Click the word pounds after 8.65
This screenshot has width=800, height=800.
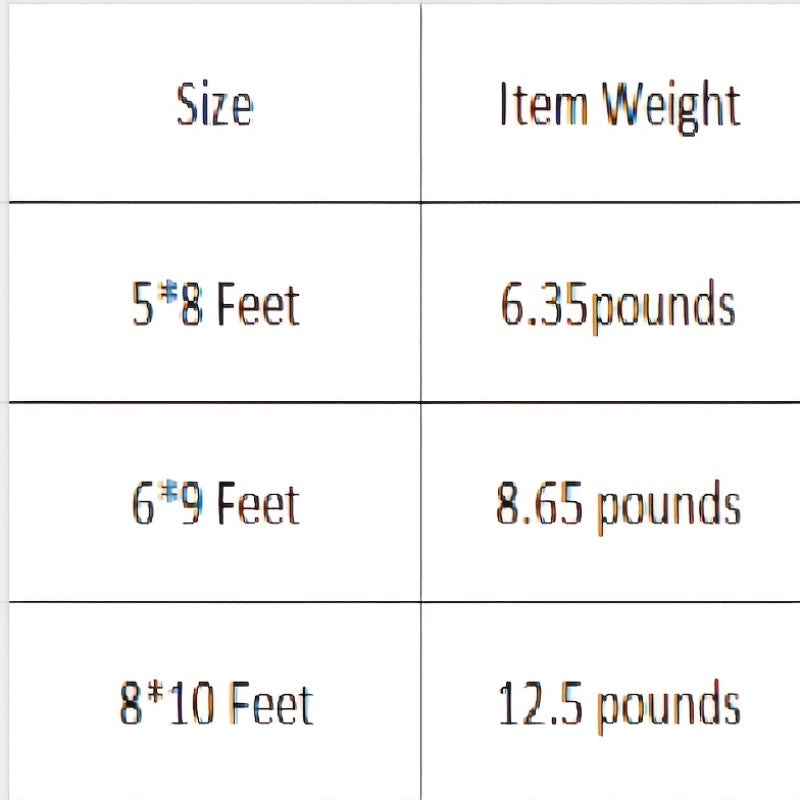coord(669,507)
